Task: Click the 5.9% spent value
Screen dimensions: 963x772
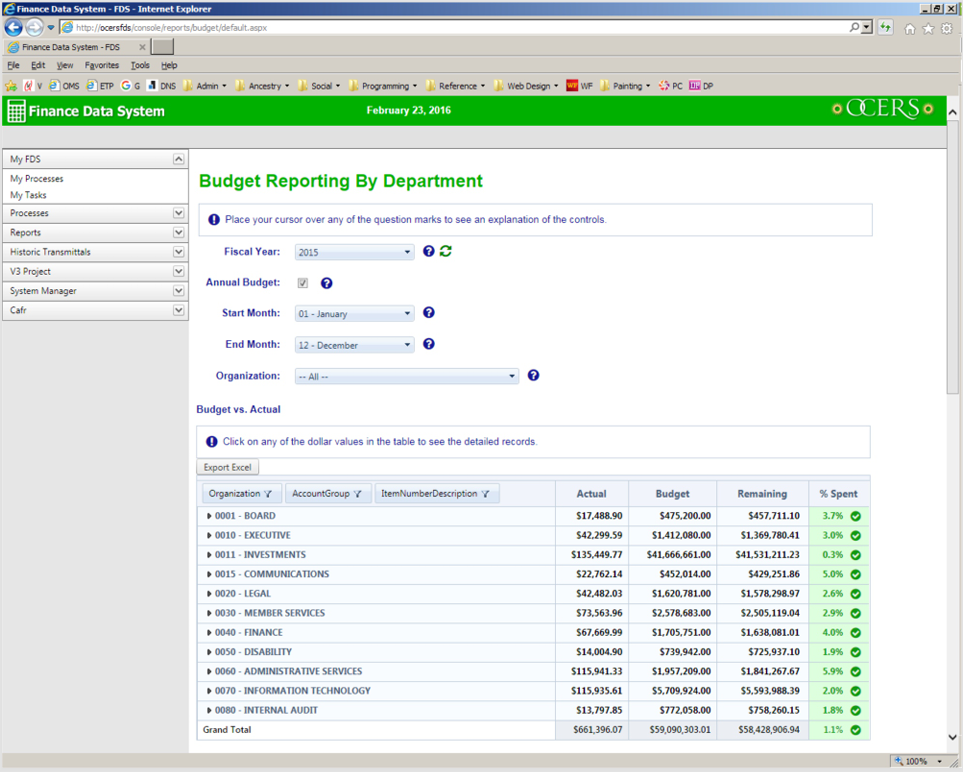Action: pyautogui.click(x=833, y=671)
